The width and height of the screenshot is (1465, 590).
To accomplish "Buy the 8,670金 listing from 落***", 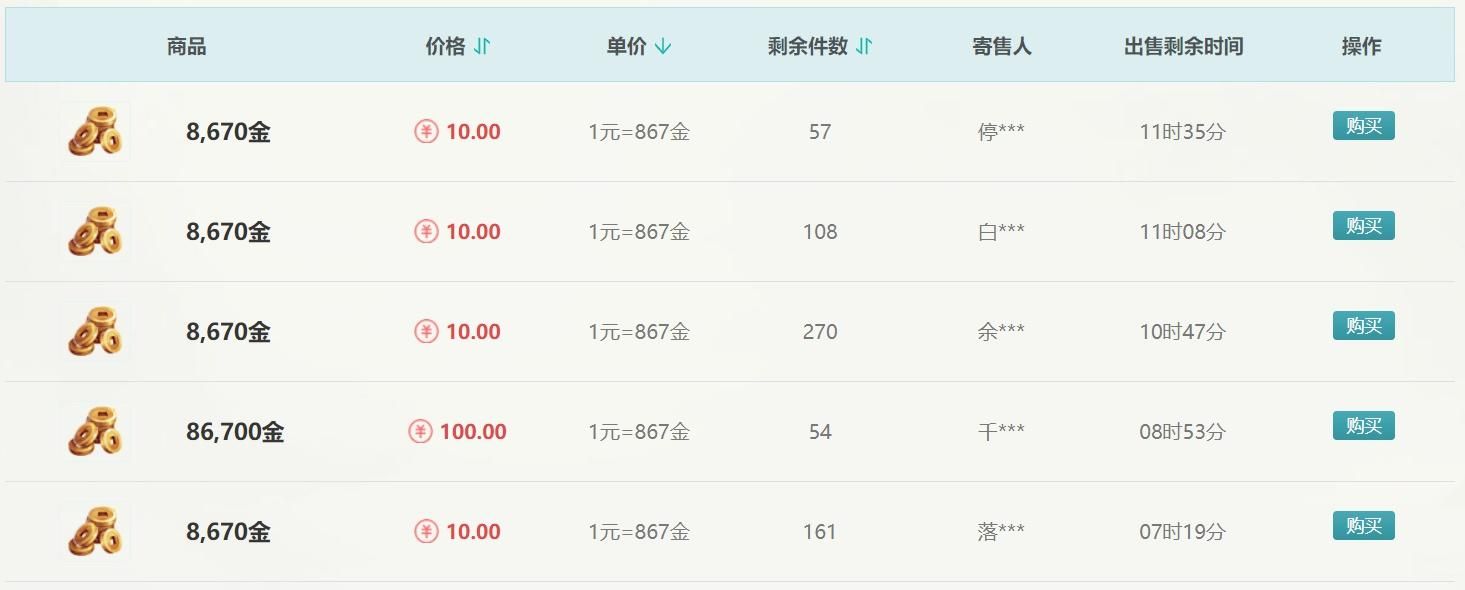I will 1363,526.
